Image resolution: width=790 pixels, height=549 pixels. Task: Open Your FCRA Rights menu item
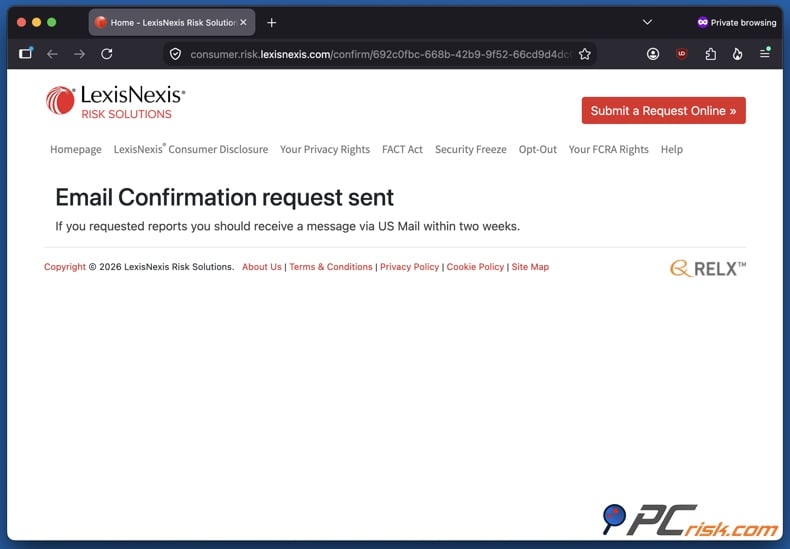pyautogui.click(x=609, y=150)
